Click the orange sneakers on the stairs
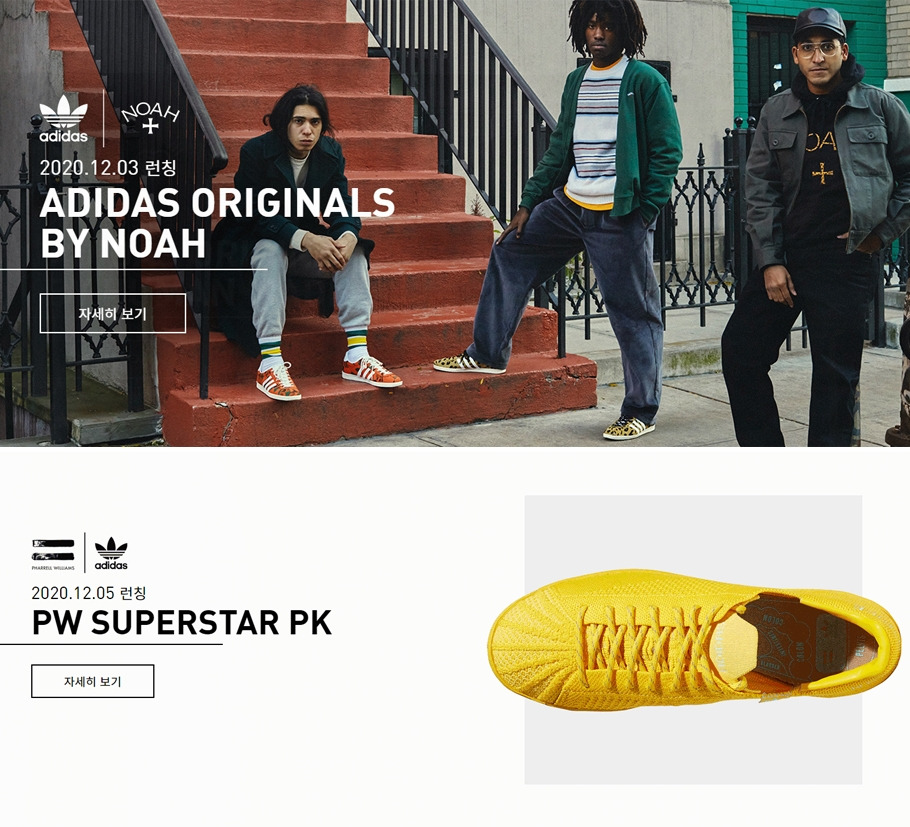The image size is (910, 827). click(329, 377)
